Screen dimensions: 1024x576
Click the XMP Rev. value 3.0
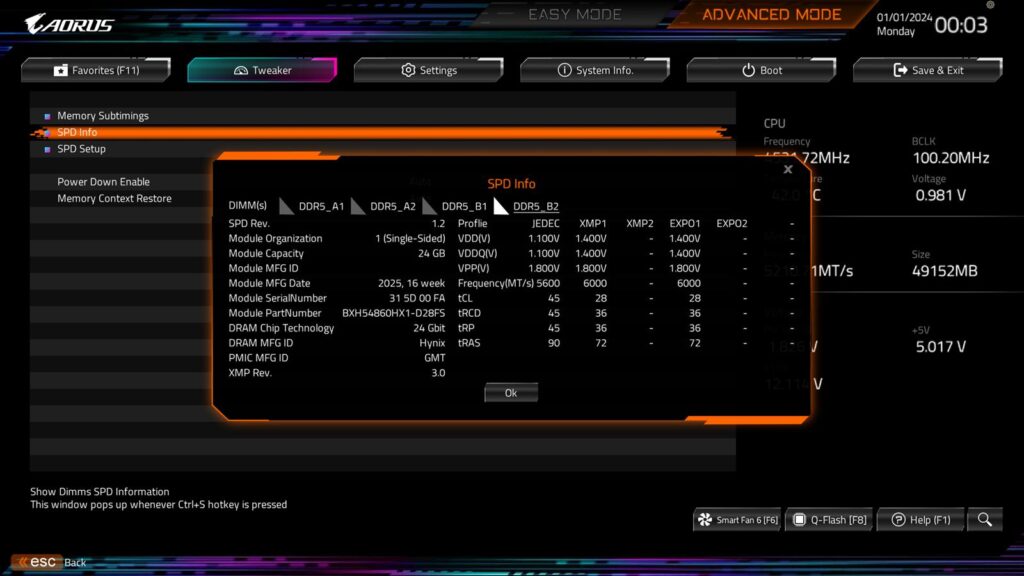(x=438, y=373)
